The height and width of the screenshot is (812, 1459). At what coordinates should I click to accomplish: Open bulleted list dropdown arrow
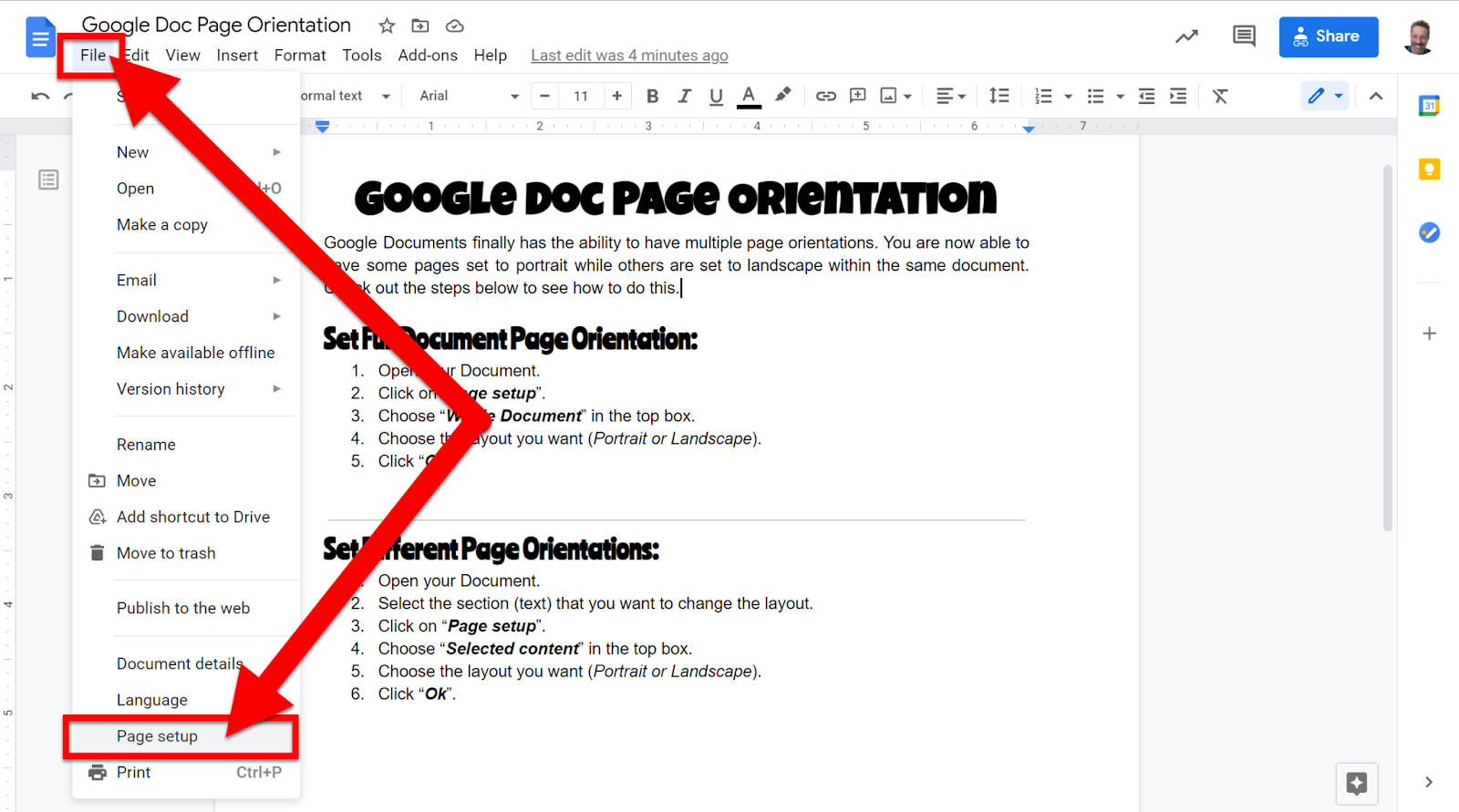1120,96
